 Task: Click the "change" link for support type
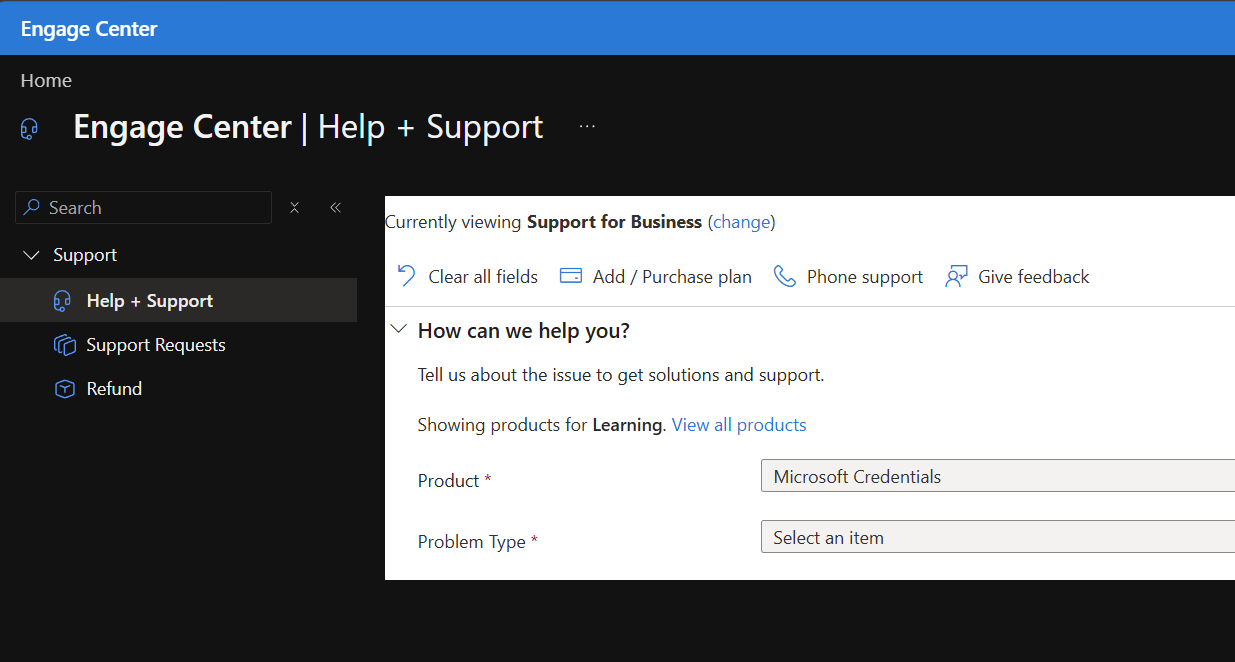pos(741,222)
